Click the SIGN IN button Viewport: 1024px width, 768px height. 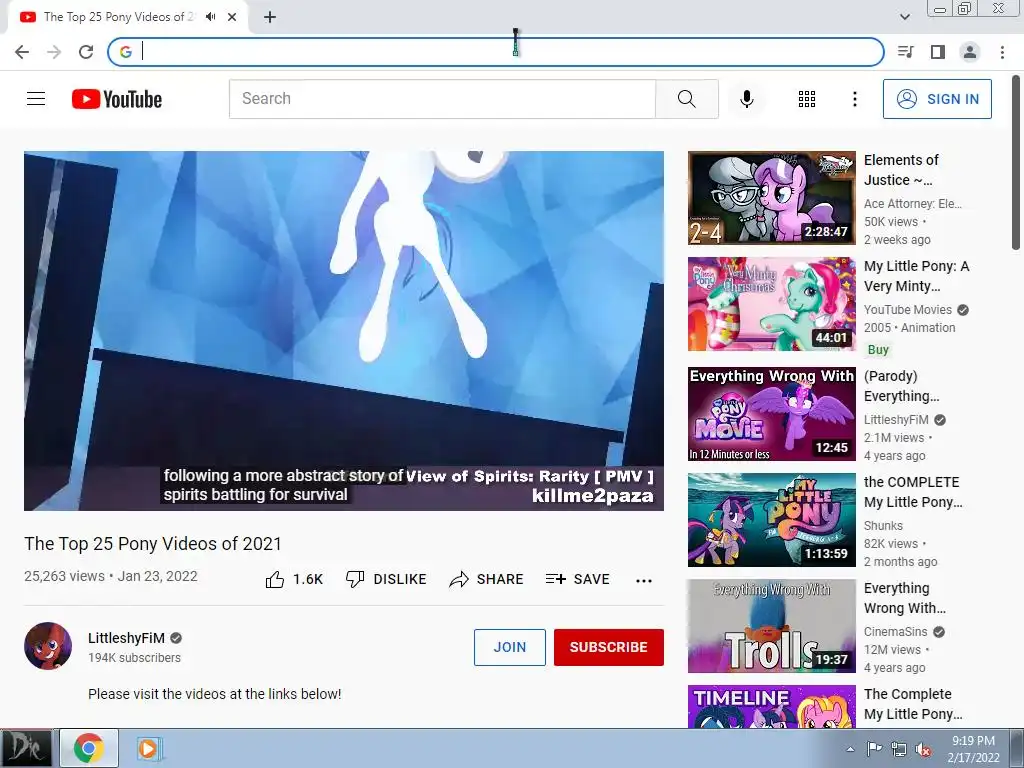pos(937,99)
